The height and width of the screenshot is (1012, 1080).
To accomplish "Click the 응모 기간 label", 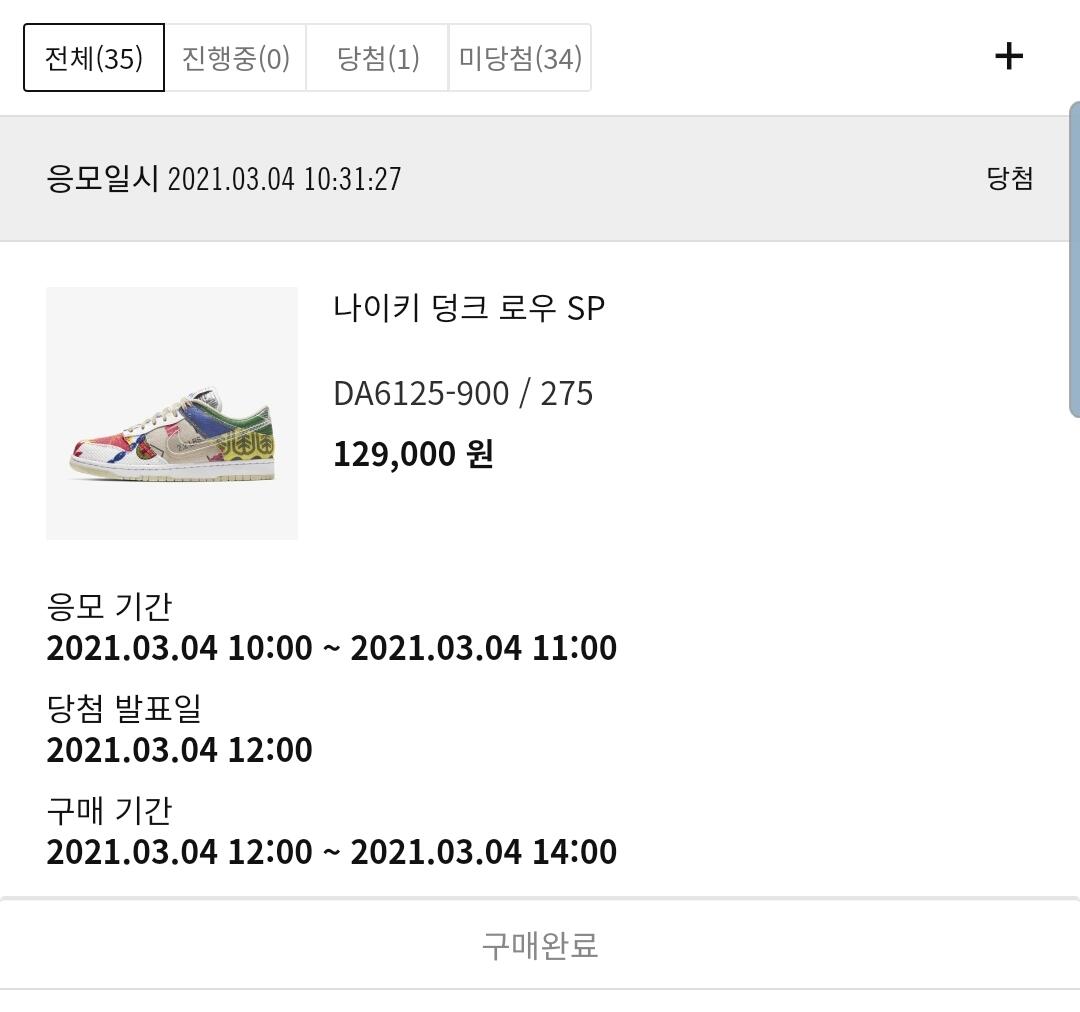I will (x=109, y=606).
